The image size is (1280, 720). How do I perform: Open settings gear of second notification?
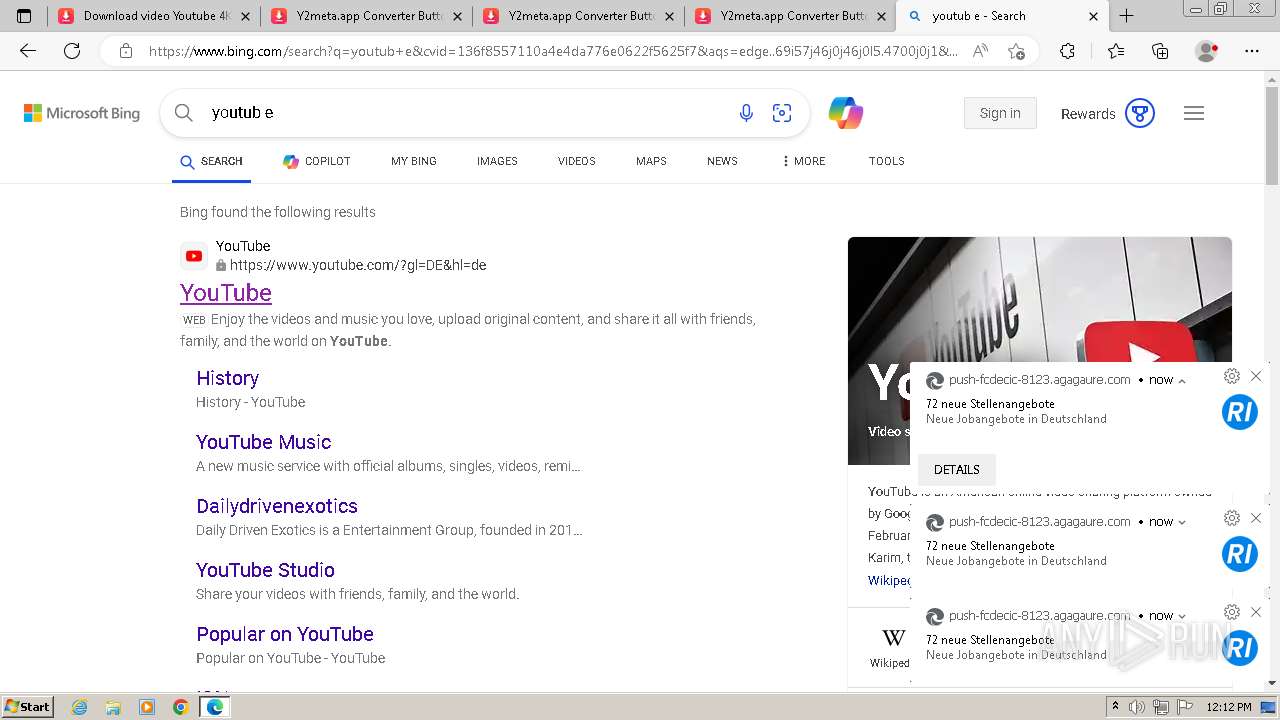pos(1232,518)
